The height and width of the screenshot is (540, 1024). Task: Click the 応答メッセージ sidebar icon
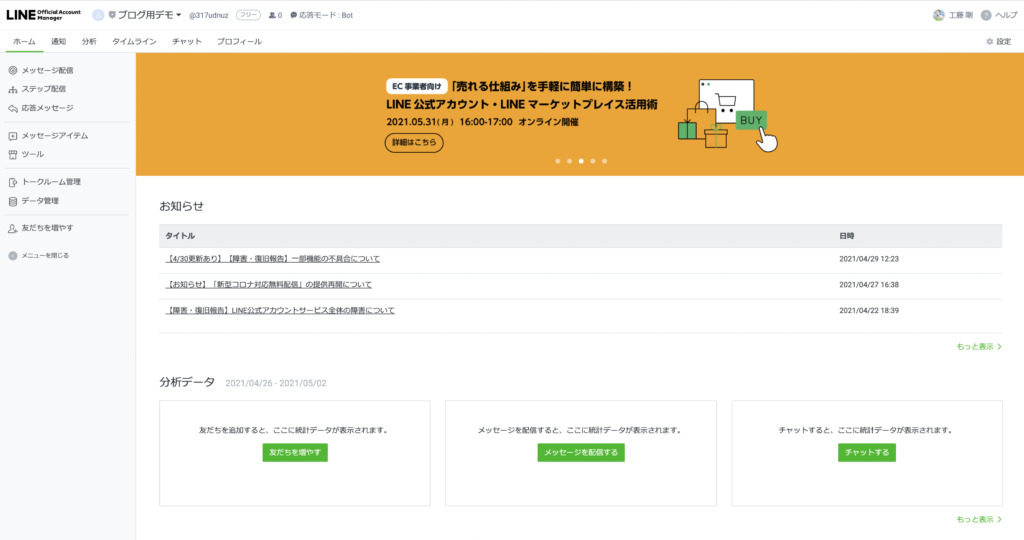pos(12,108)
